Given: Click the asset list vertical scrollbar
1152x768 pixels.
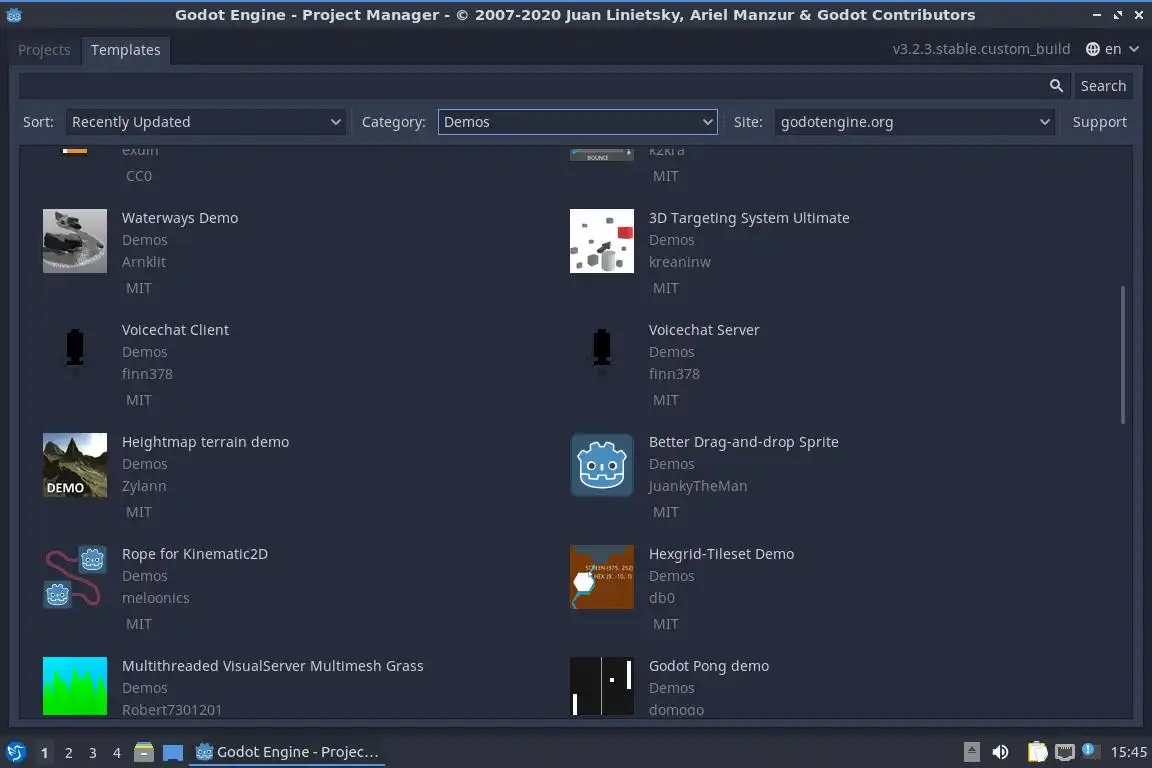Looking at the screenshot, I should pos(1123,355).
